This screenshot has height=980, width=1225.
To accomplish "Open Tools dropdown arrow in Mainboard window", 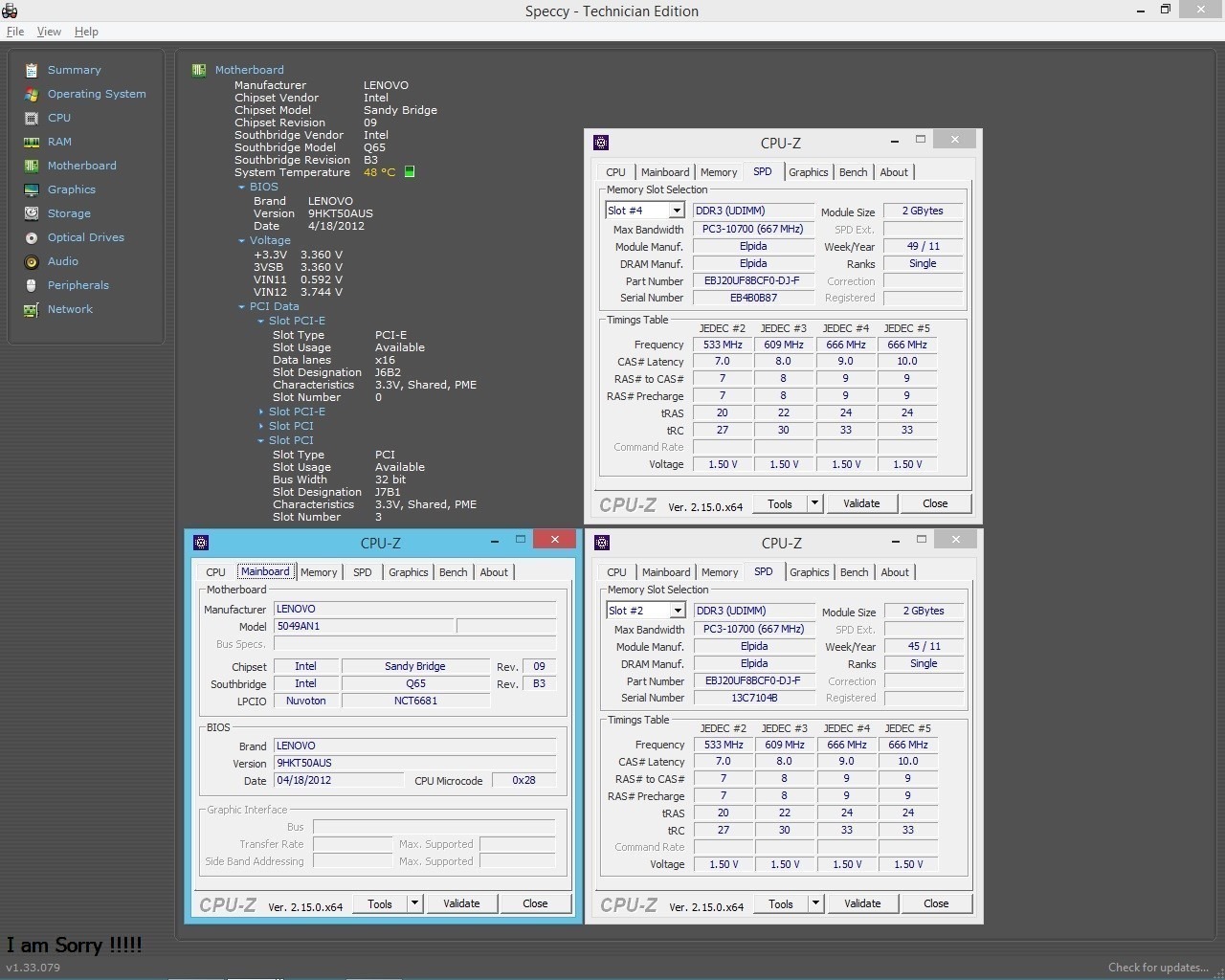I will click(414, 903).
